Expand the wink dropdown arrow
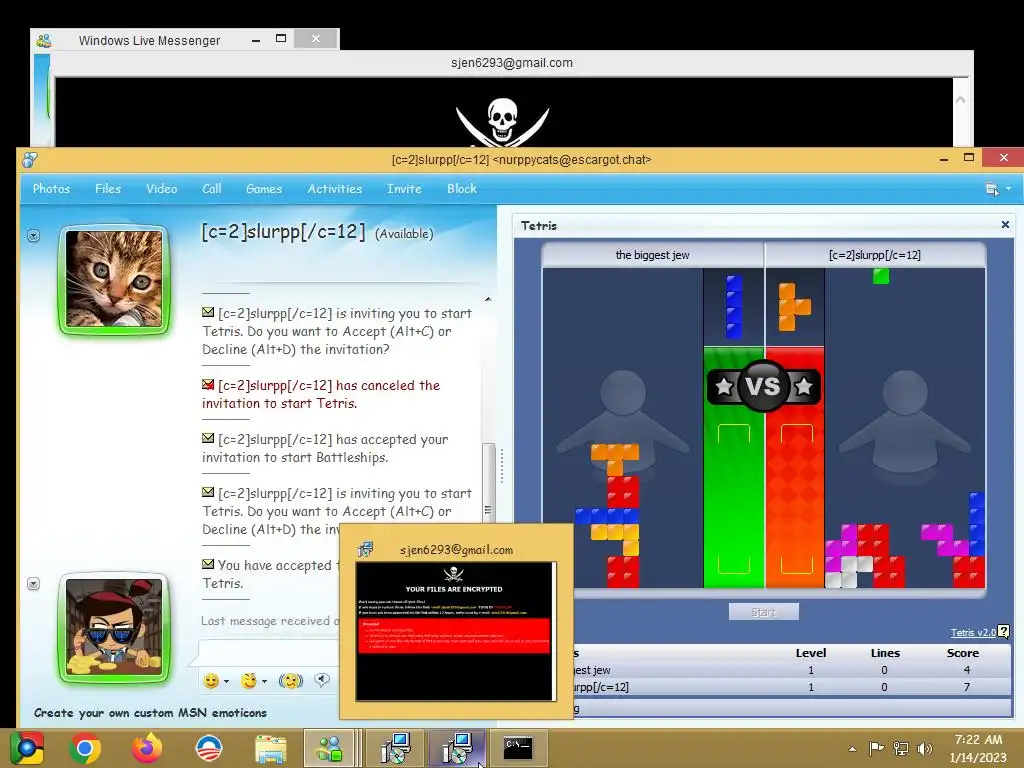Image resolution: width=1024 pixels, height=768 pixels. [x=264, y=681]
